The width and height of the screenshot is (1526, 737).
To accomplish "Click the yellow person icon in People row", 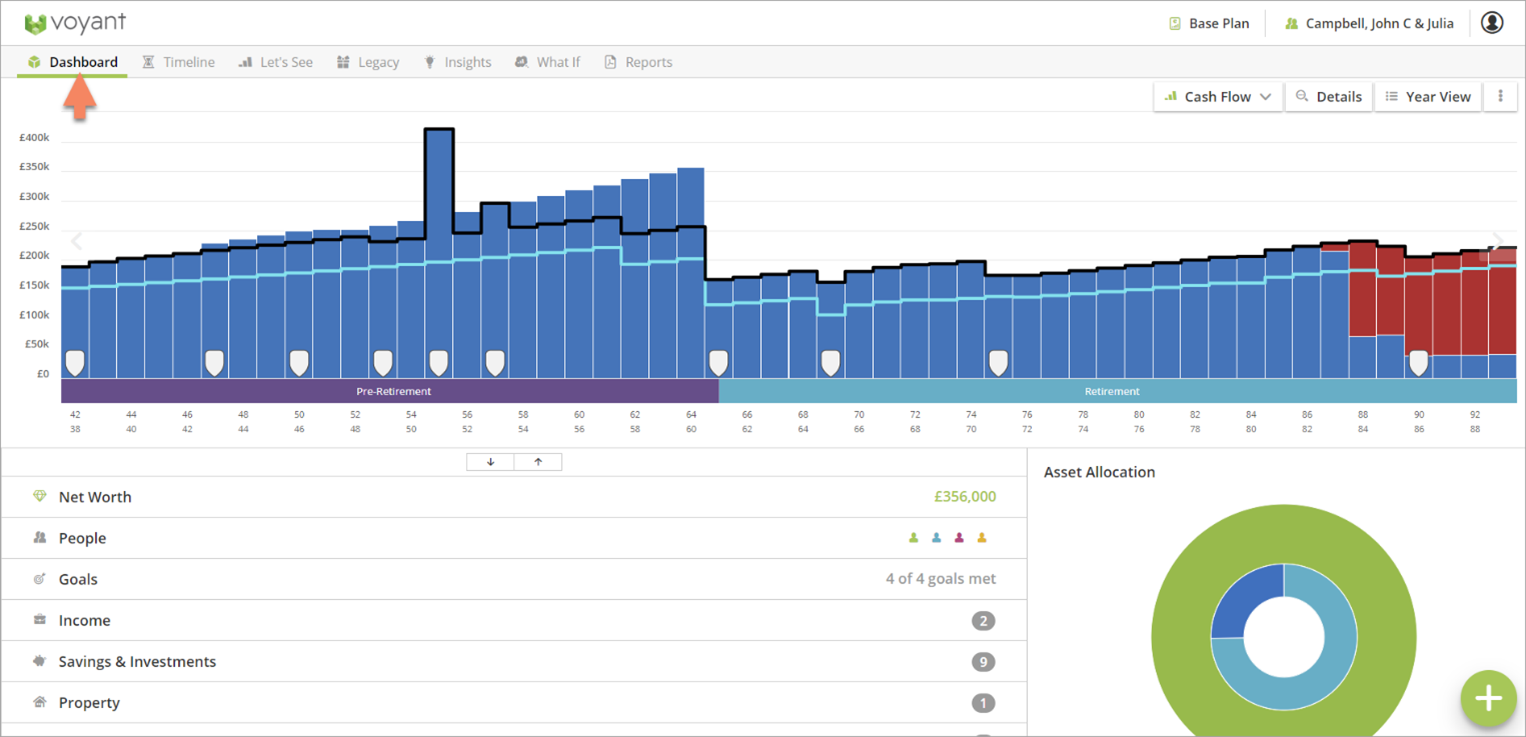I will point(981,538).
